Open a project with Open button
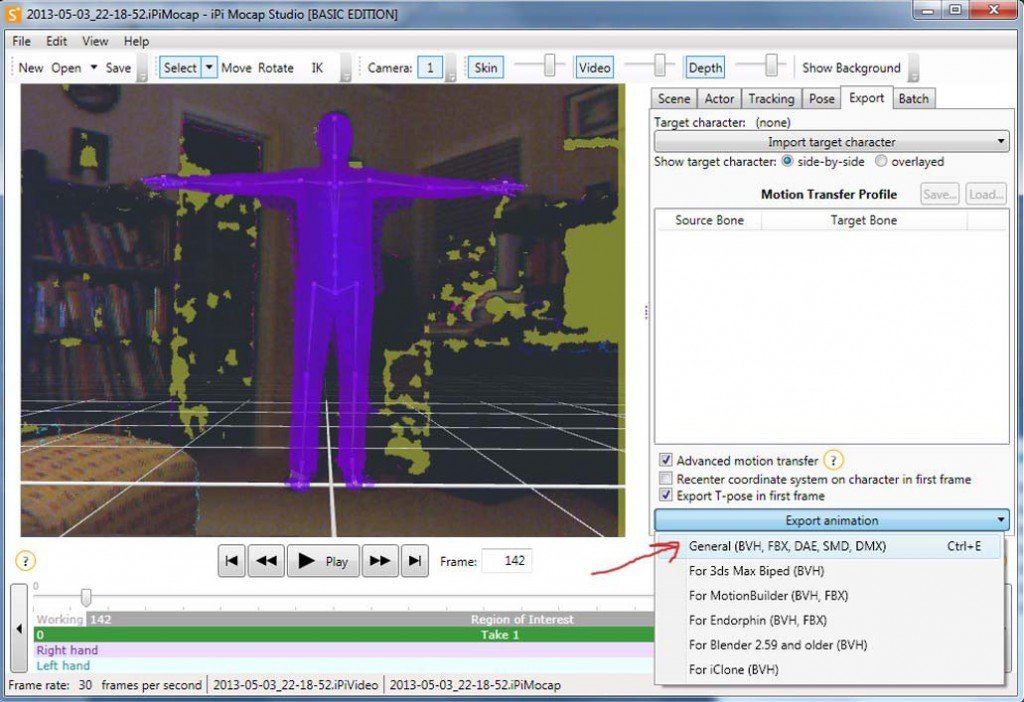The height and width of the screenshot is (702, 1024). click(x=66, y=68)
